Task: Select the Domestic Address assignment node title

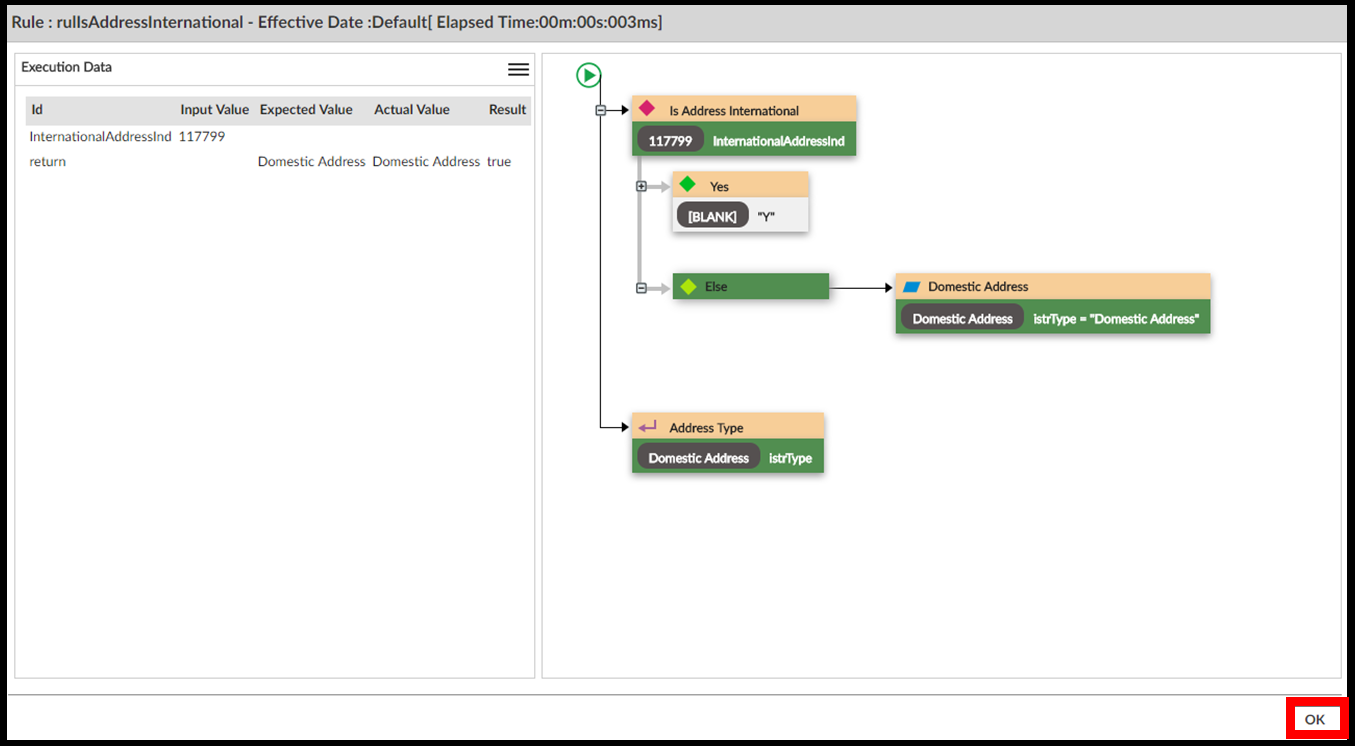Action: 978,287
